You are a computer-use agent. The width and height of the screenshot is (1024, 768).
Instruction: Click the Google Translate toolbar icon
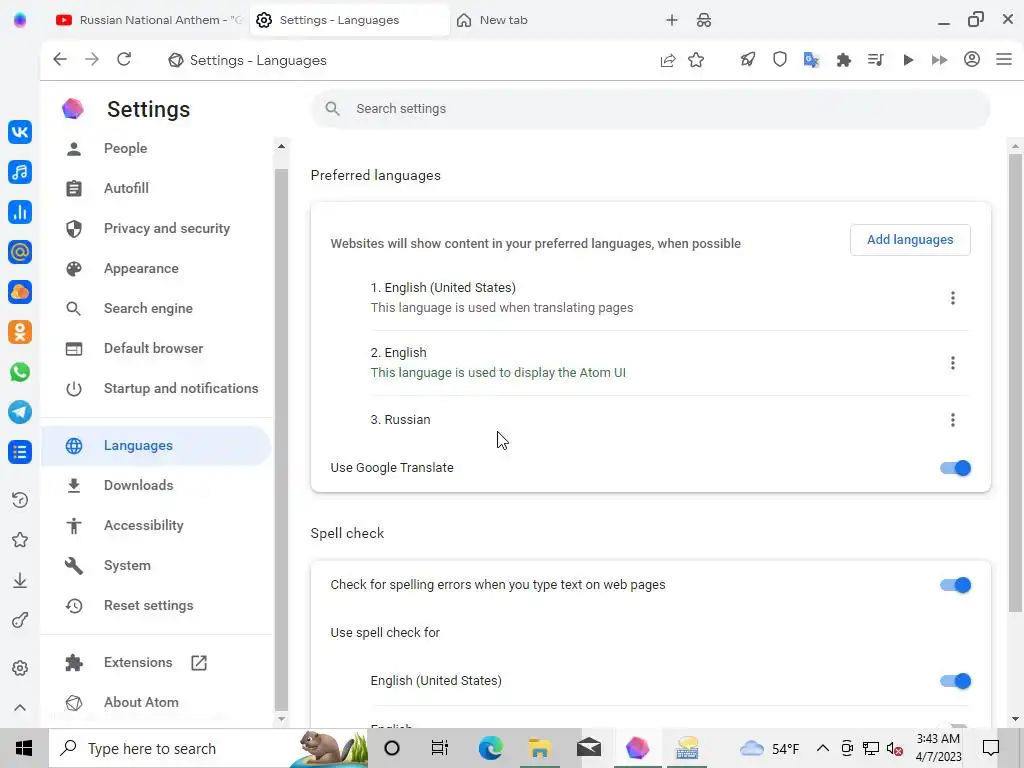pyautogui.click(x=811, y=60)
